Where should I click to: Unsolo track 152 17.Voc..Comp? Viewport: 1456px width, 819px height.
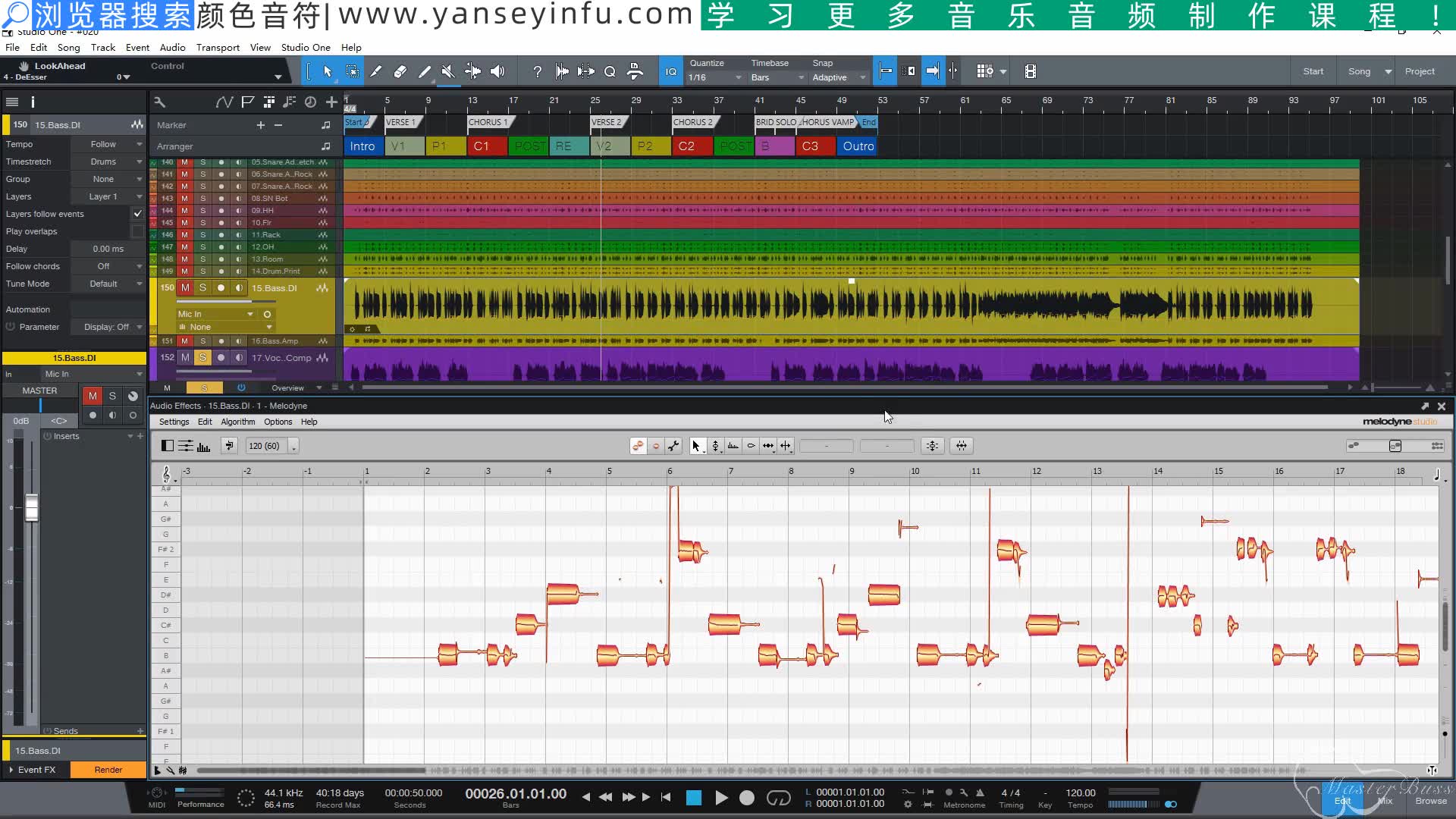202,357
